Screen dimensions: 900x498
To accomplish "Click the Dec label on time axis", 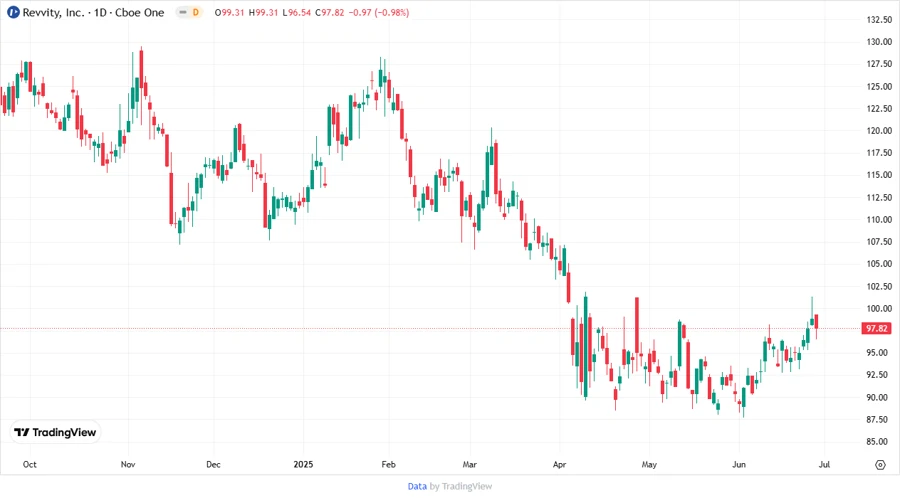I will tap(213, 464).
